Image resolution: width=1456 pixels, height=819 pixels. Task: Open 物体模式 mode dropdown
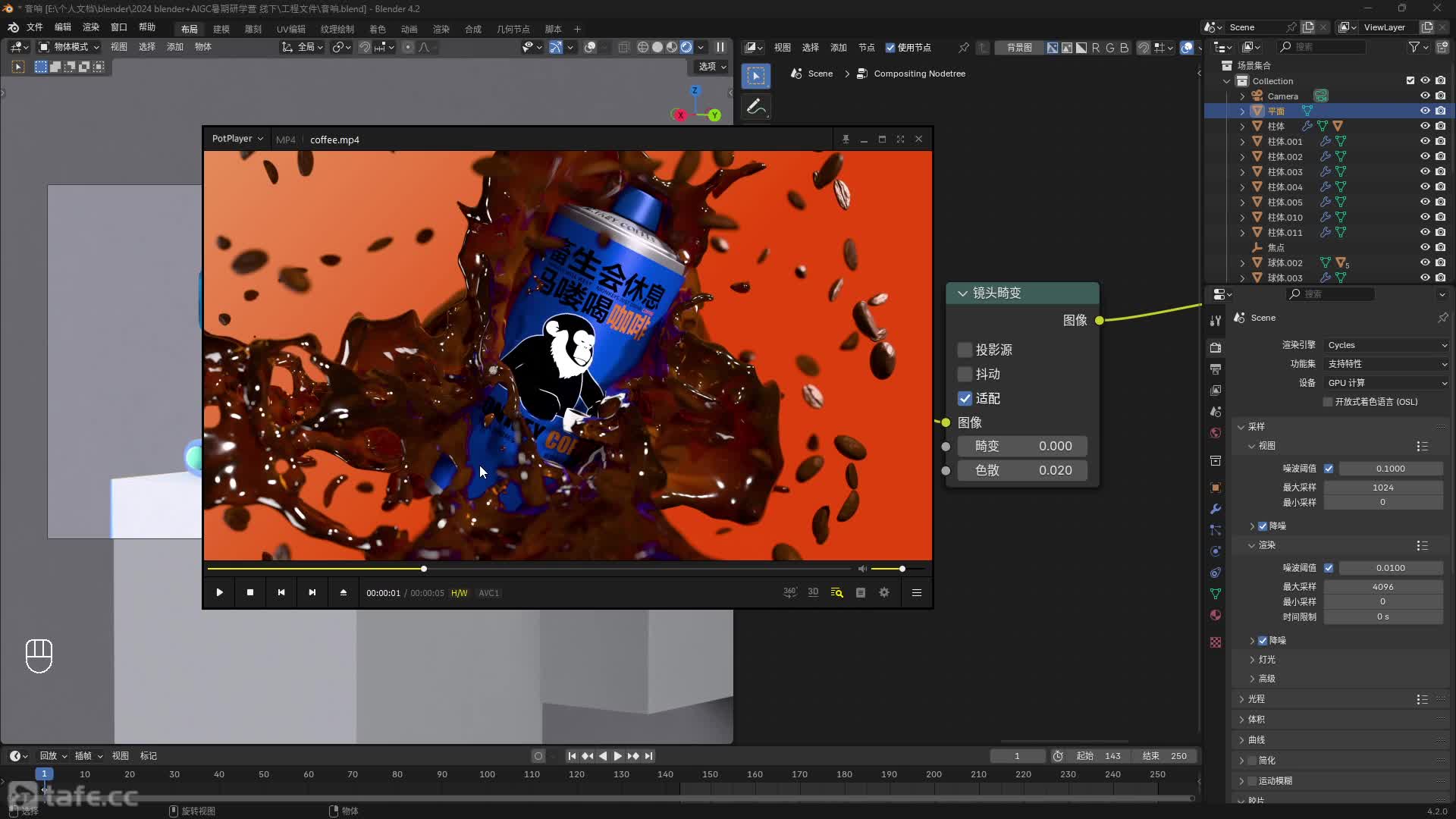[x=69, y=47]
